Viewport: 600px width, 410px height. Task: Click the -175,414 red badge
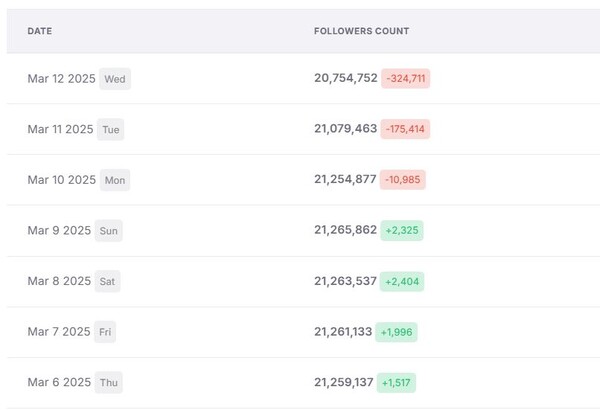pyautogui.click(x=405, y=129)
